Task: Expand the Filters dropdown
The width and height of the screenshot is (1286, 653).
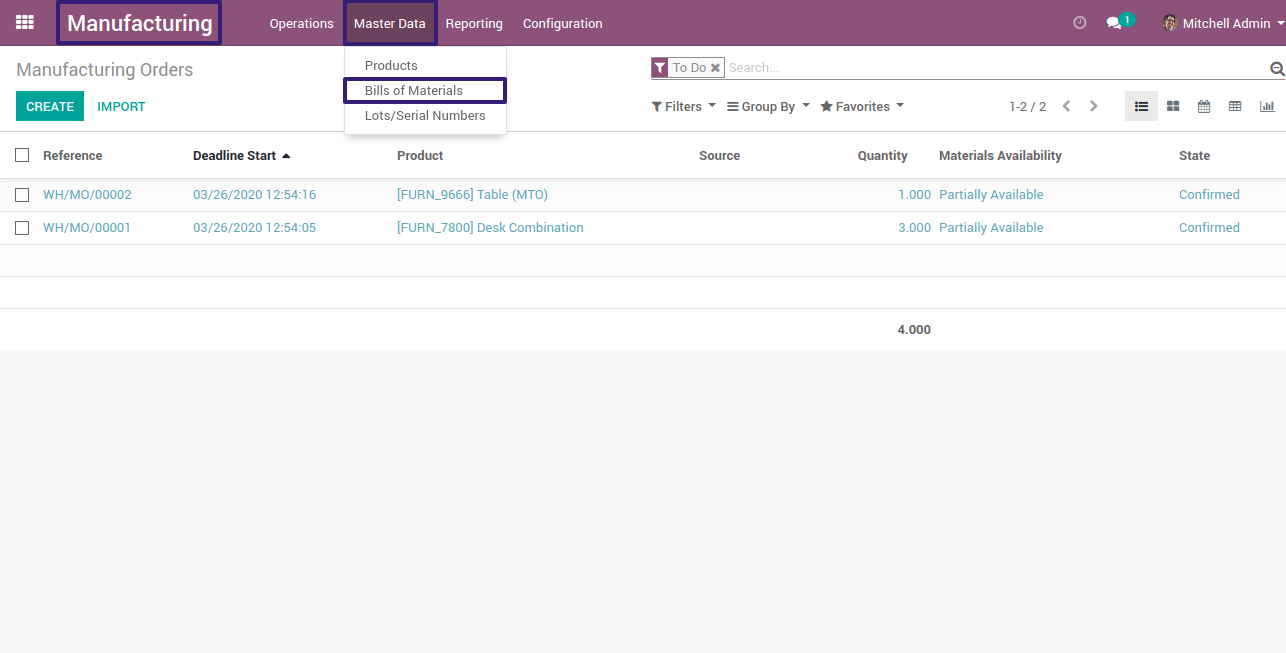Action: tap(684, 106)
